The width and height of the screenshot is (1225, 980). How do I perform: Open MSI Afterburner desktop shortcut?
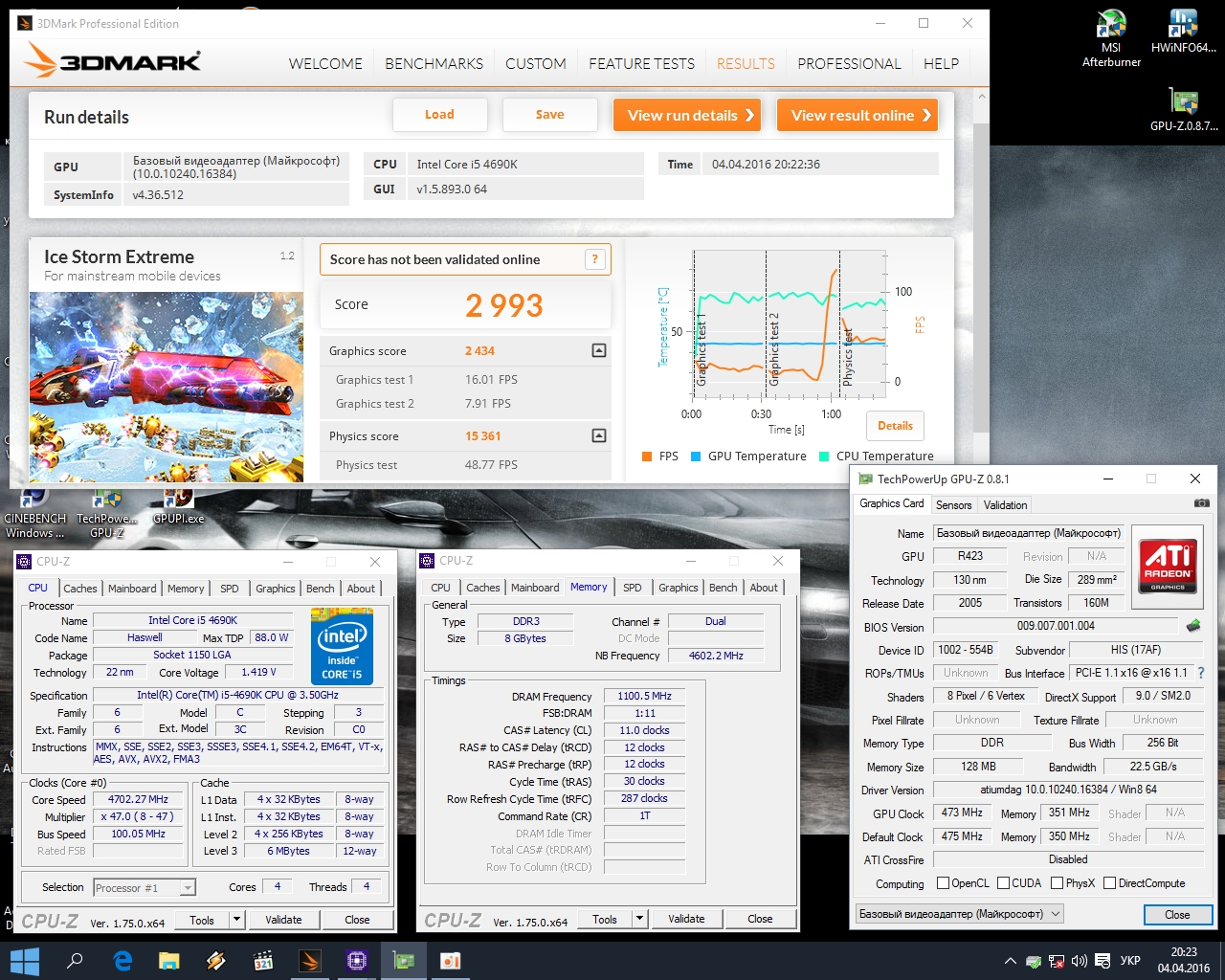[x=1111, y=38]
